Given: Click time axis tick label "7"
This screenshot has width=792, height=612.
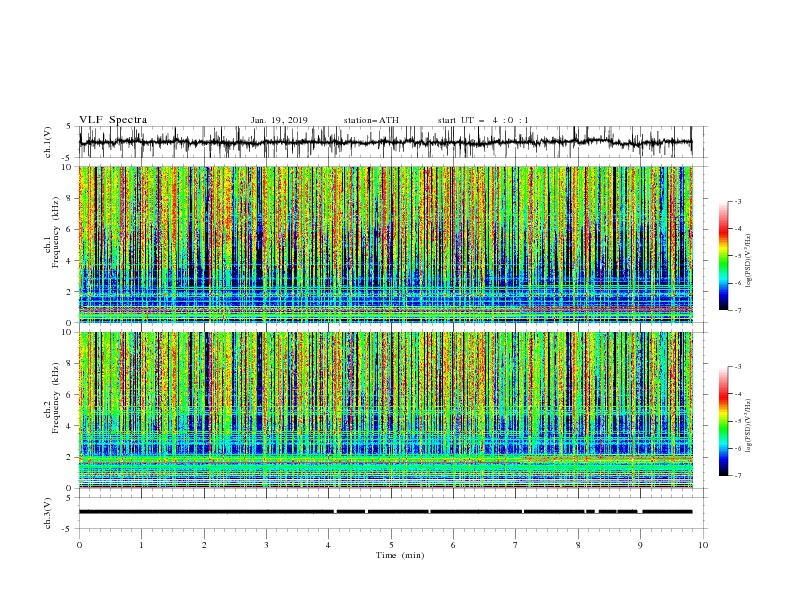Looking at the screenshot, I should [516, 545].
